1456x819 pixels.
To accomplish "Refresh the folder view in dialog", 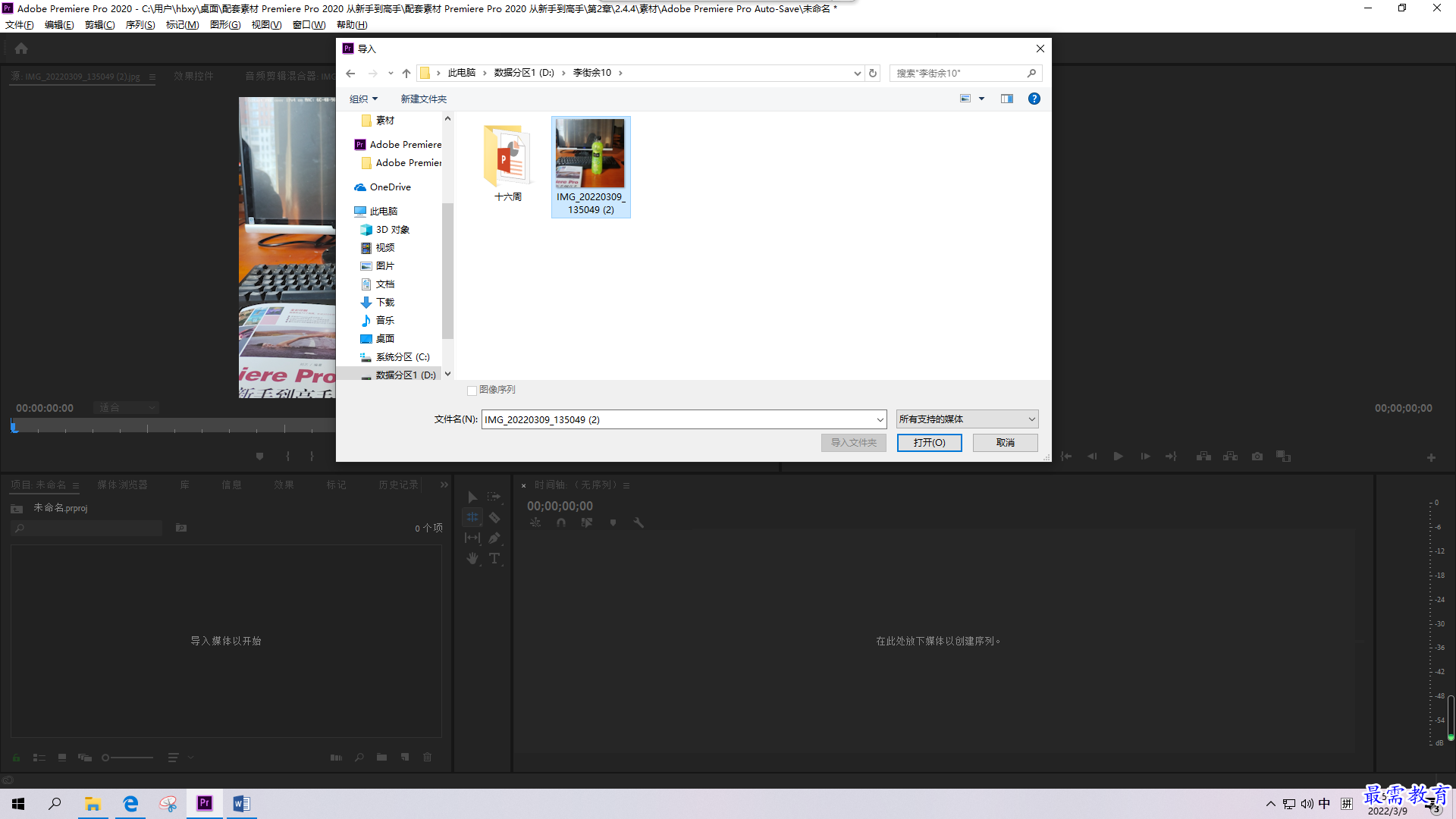I will click(873, 73).
